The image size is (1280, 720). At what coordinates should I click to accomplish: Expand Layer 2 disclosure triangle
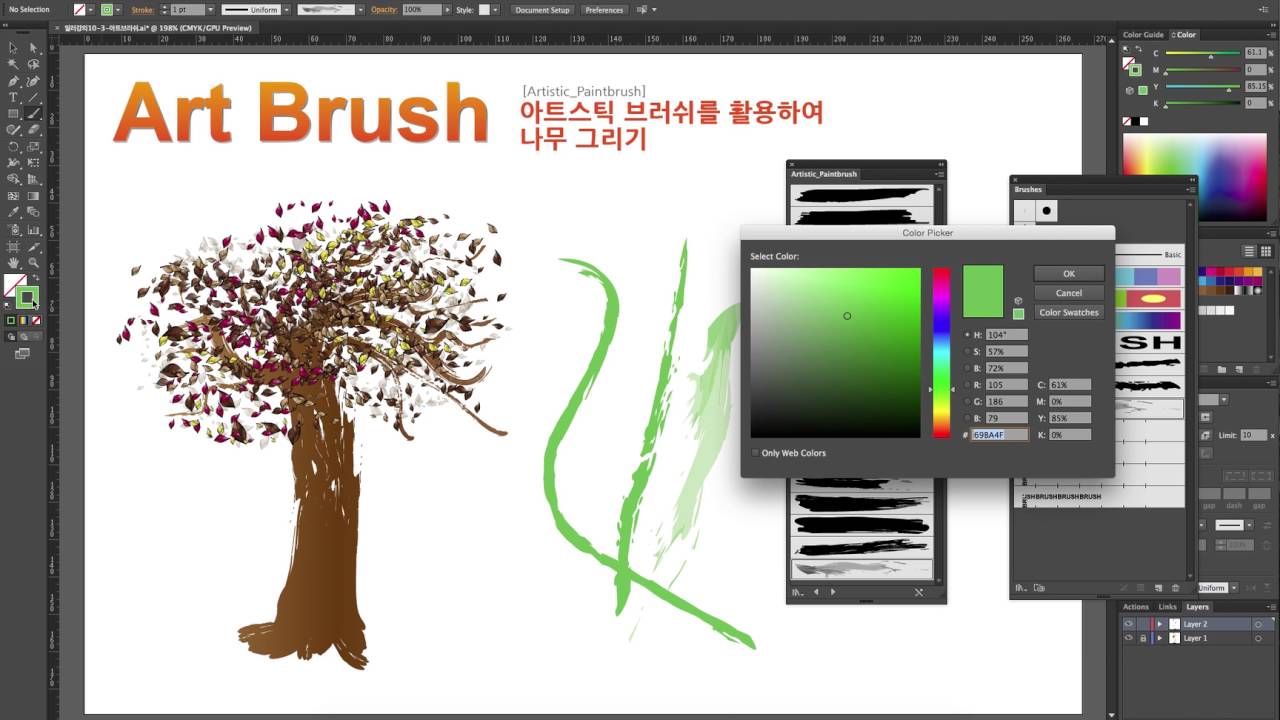(1160, 624)
